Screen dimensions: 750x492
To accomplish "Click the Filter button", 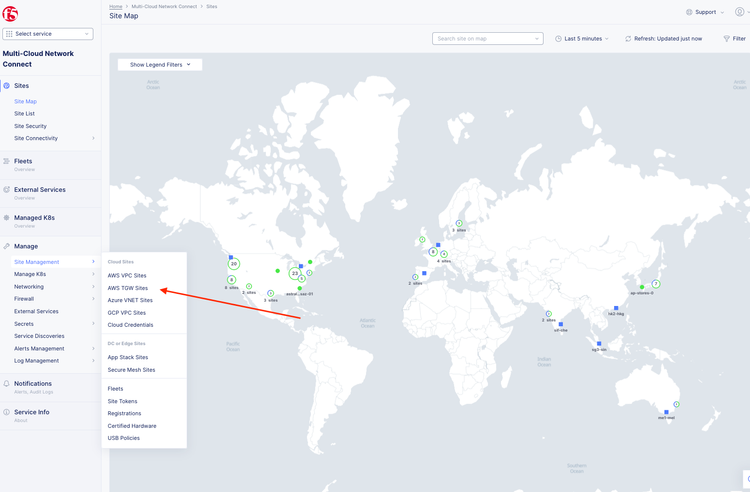I will tap(735, 39).
